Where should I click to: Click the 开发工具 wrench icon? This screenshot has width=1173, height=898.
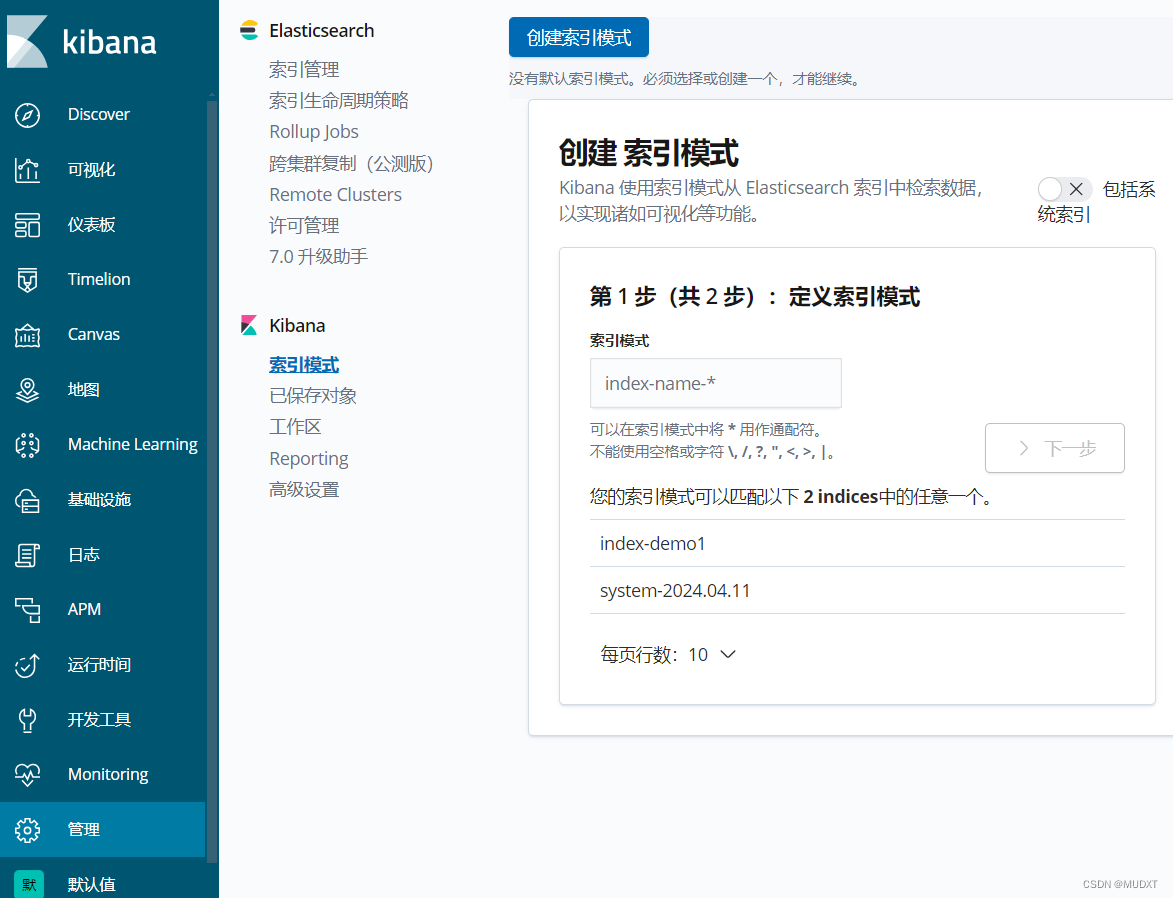point(28,720)
